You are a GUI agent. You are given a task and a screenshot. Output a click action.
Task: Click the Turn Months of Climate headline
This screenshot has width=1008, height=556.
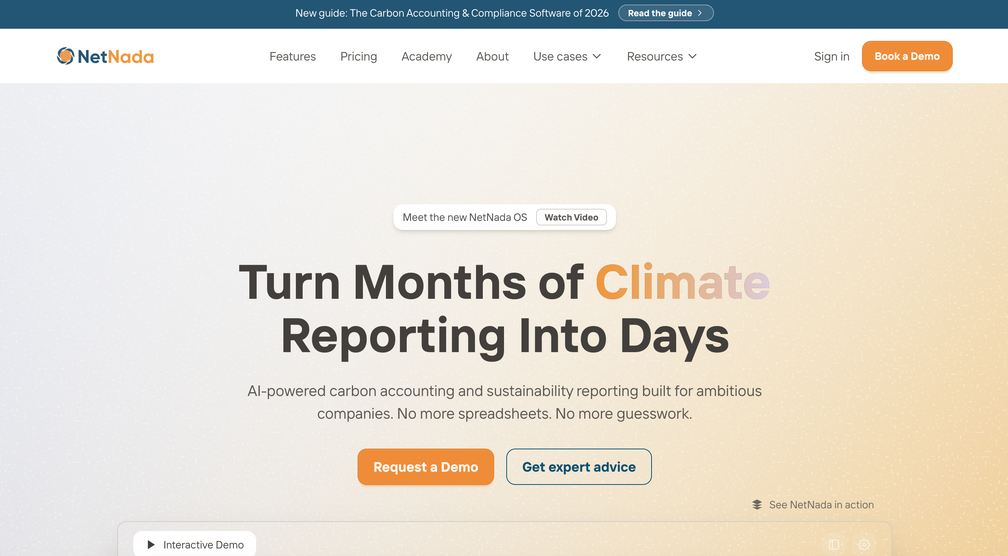[x=504, y=309]
